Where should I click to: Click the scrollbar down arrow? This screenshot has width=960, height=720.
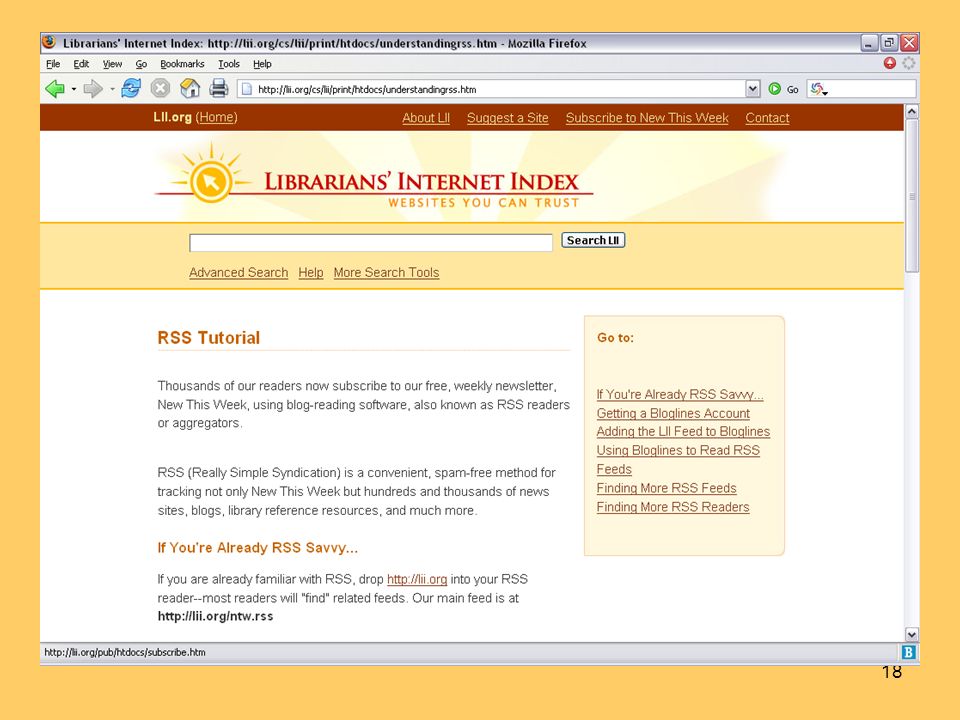[912, 634]
